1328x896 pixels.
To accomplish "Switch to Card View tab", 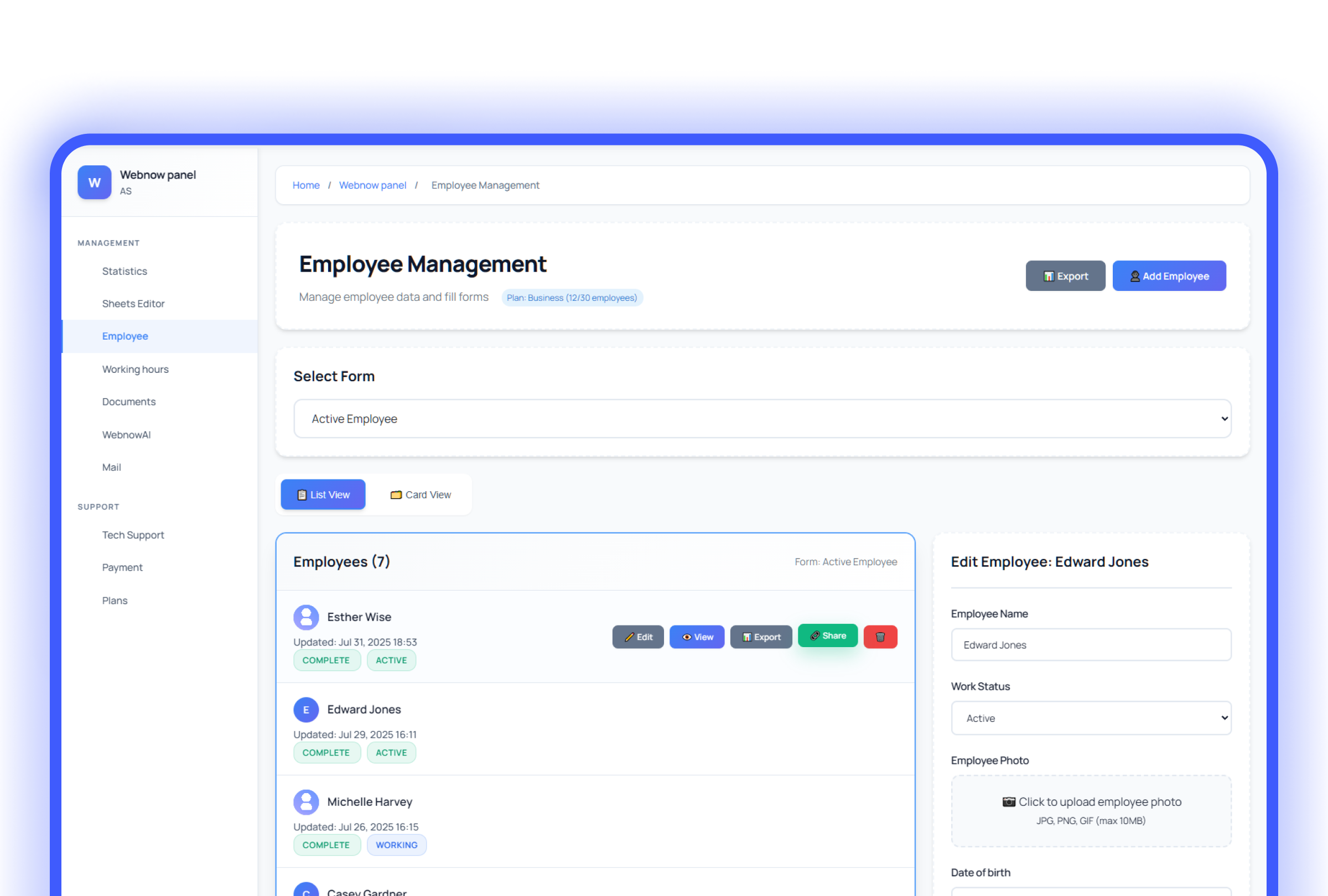I will click(x=421, y=494).
